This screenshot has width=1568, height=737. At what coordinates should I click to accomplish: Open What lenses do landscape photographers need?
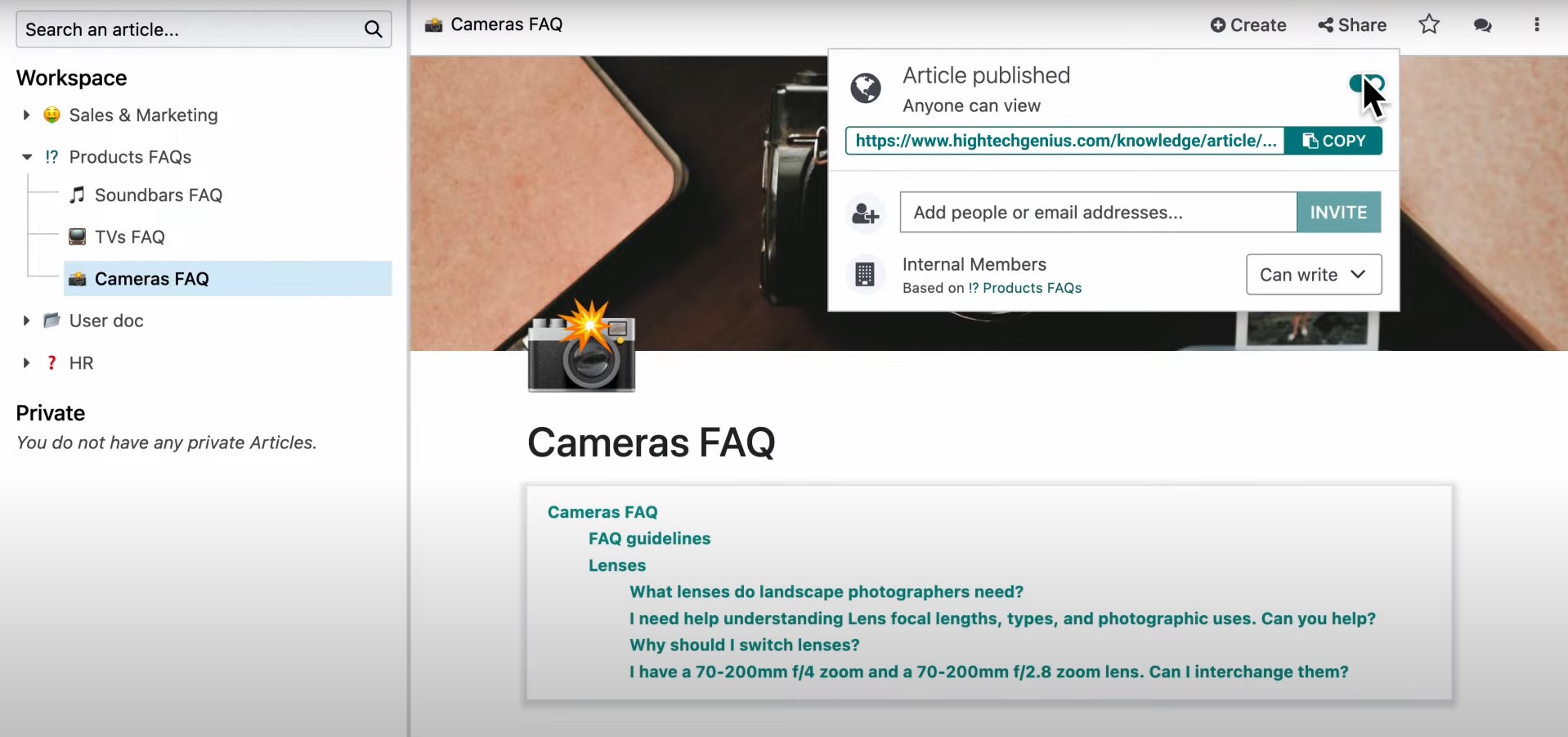point(827,591)
